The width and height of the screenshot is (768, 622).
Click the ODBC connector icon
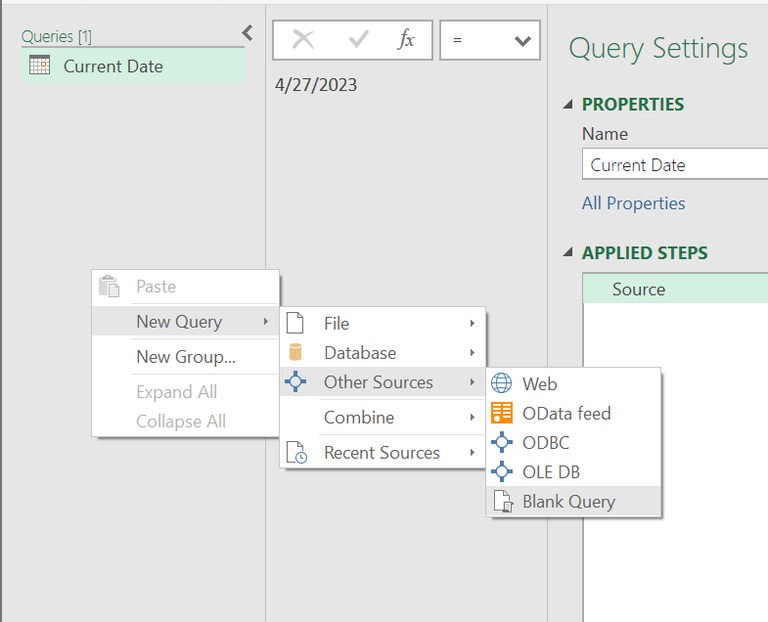pyautogui.click(x=502, y=442)
